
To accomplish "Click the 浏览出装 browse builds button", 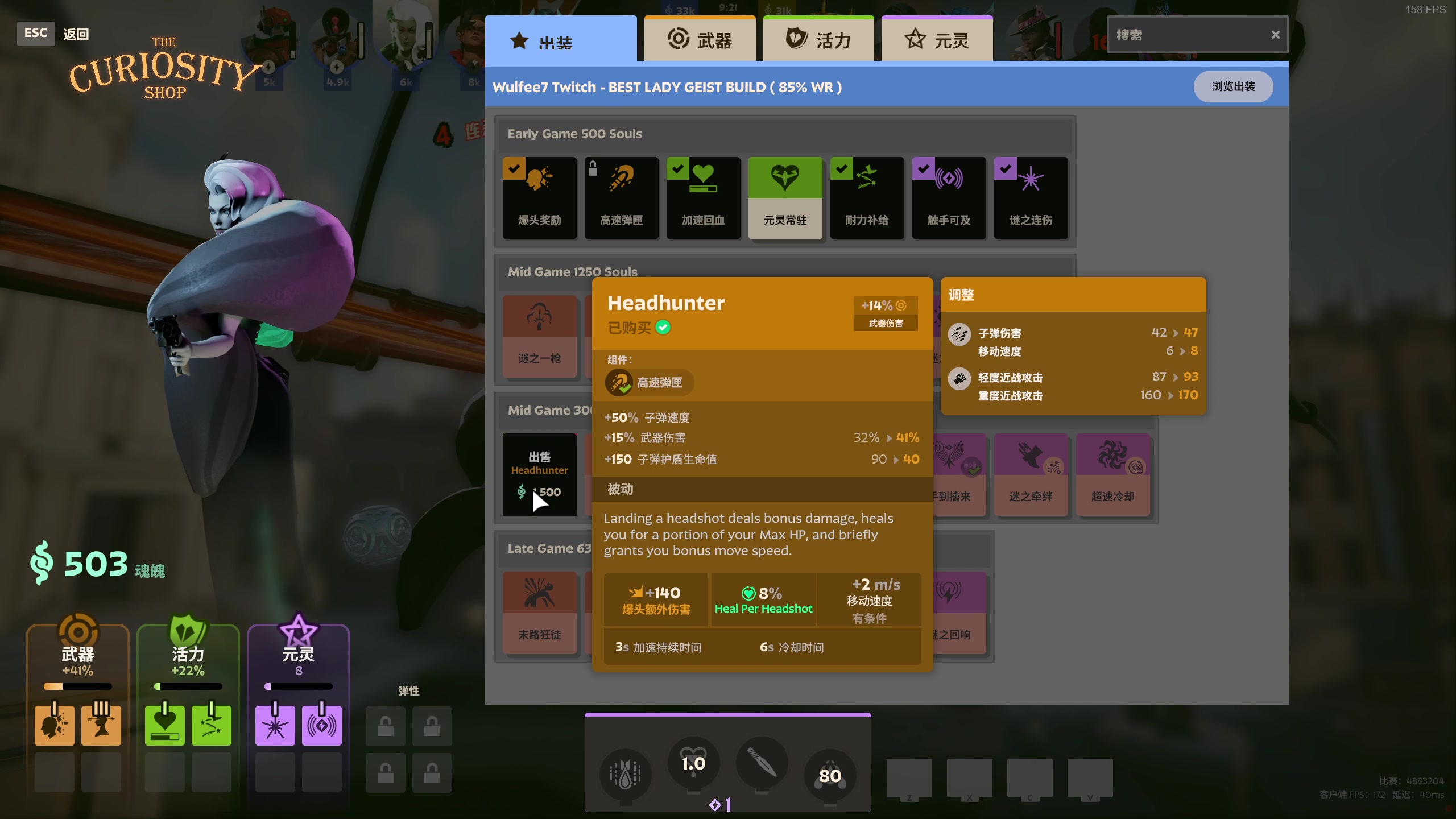I will point(1232,86).
